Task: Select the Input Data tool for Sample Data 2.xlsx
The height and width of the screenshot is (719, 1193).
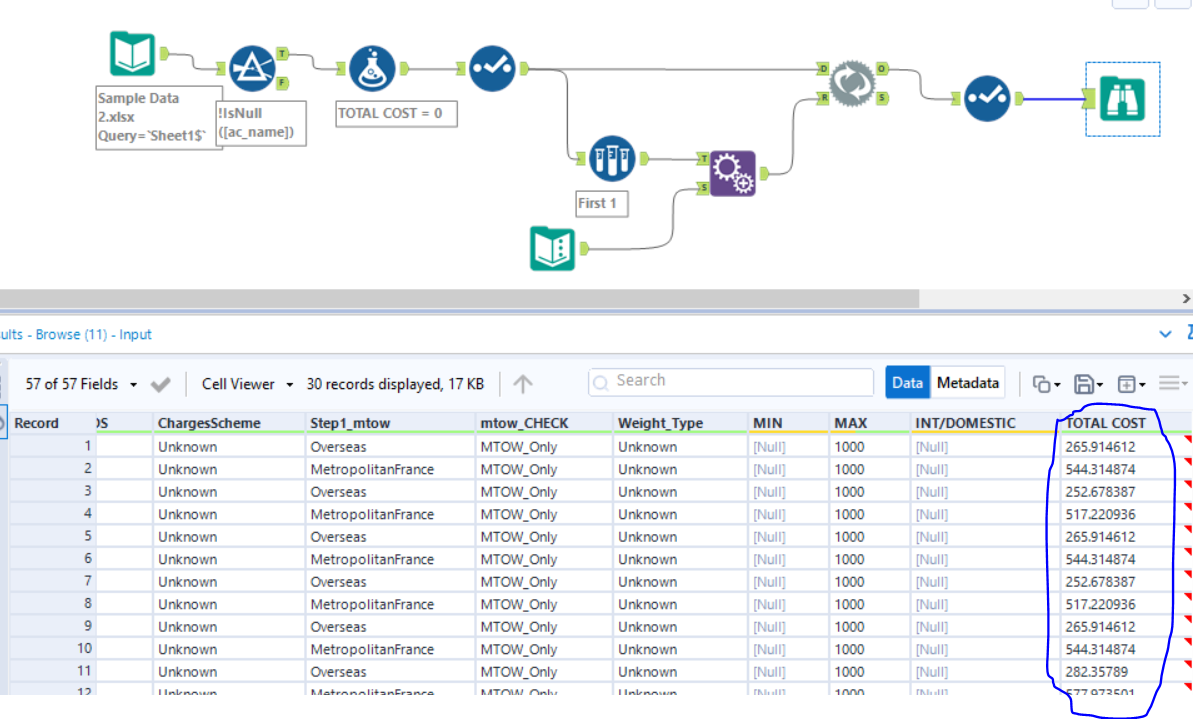Action: [x=132, y=55]
